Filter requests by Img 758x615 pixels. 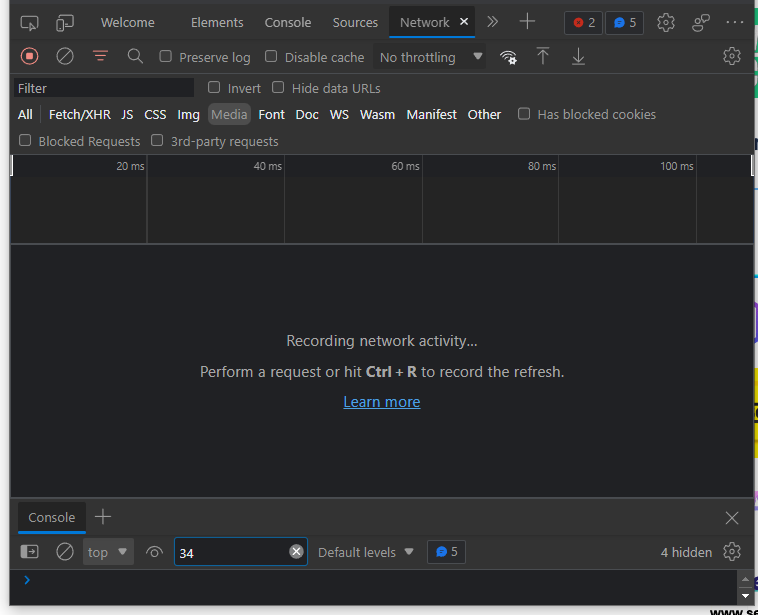pyautogui.click(x=189, y=115)
